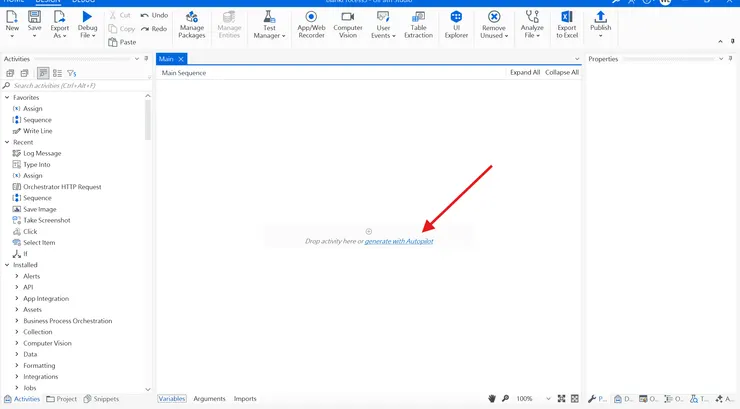Screen dimensions: 740x409
Task: Collapse the Recent group
Action: click(7, 142)
